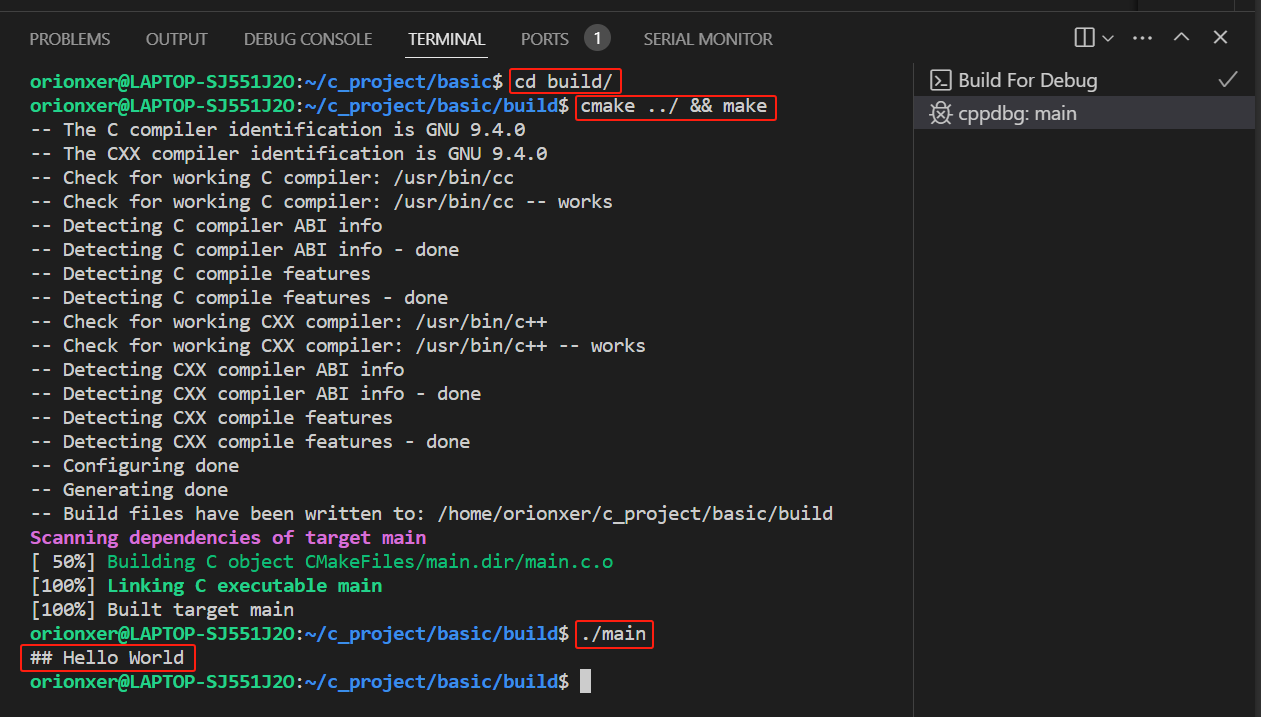Click the badge showing 1 next to PORTS
Viewport: 1261px width, 717px height.
tap(597, 39)
